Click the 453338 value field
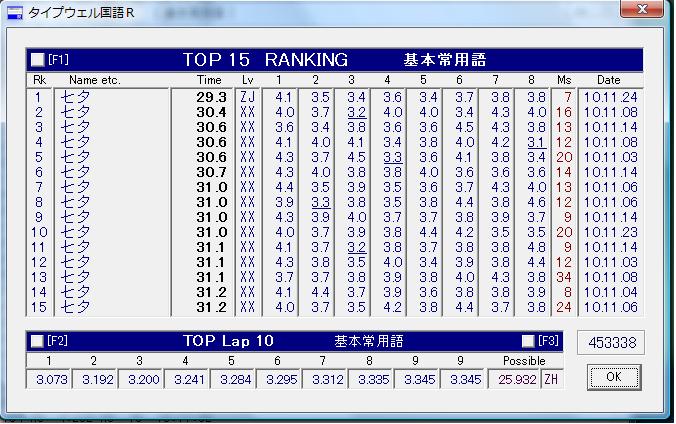This screenshot has height=424, width=676. (x=612, y=343)
